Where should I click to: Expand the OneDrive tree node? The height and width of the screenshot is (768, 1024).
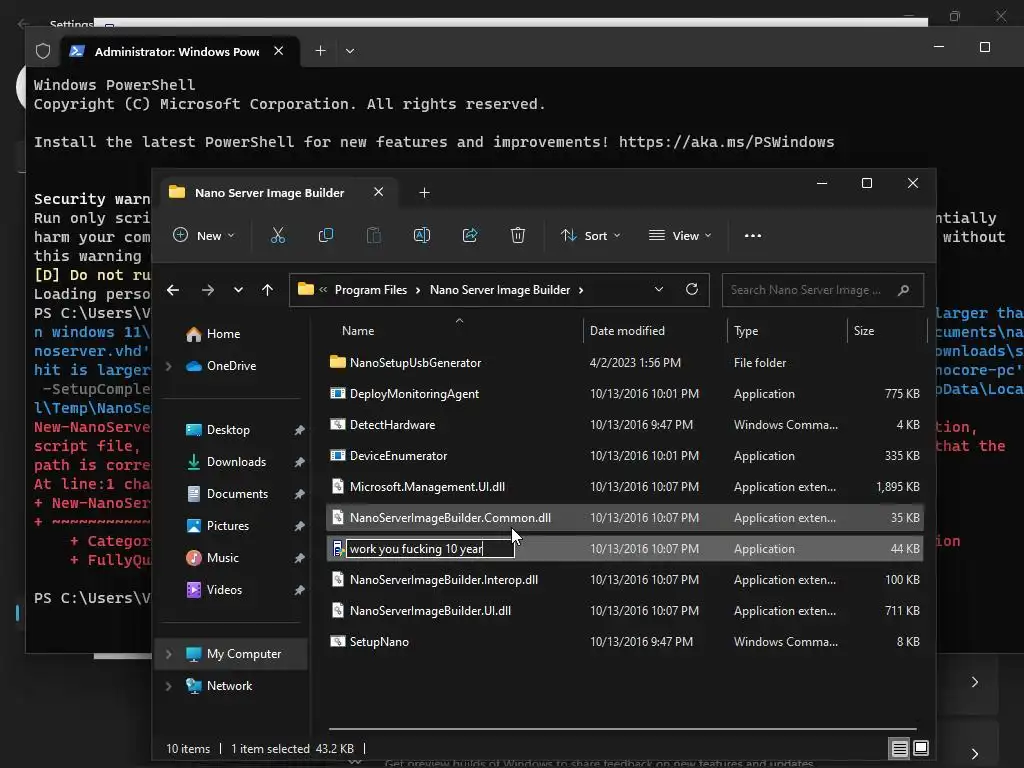pyautogui.click(x=168, y=366)
